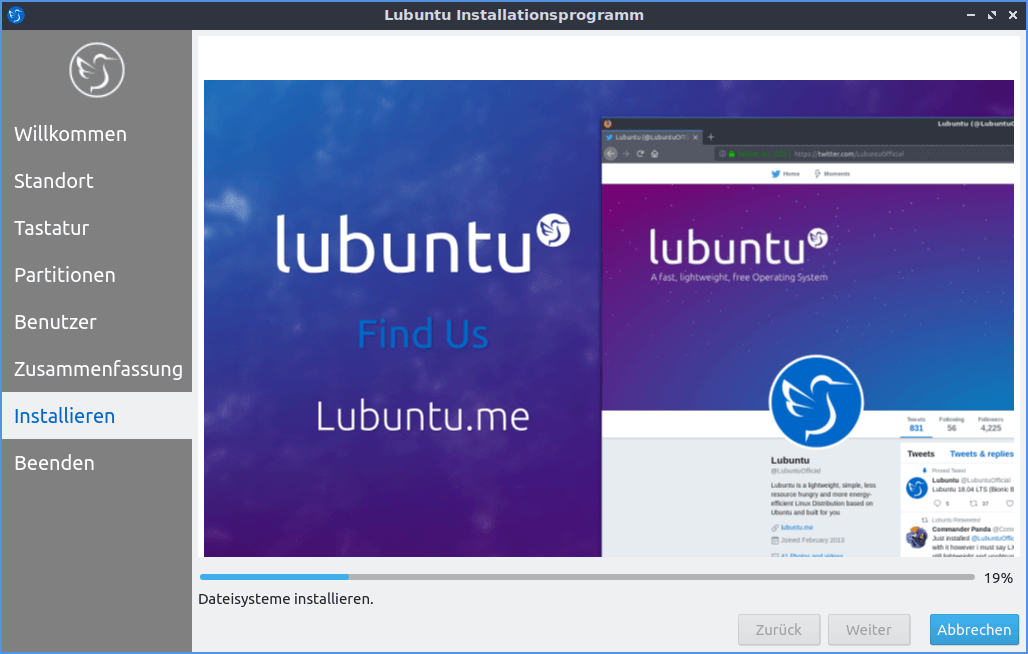
Task: Click the Weiter button
Action: [x=869, y=630]
